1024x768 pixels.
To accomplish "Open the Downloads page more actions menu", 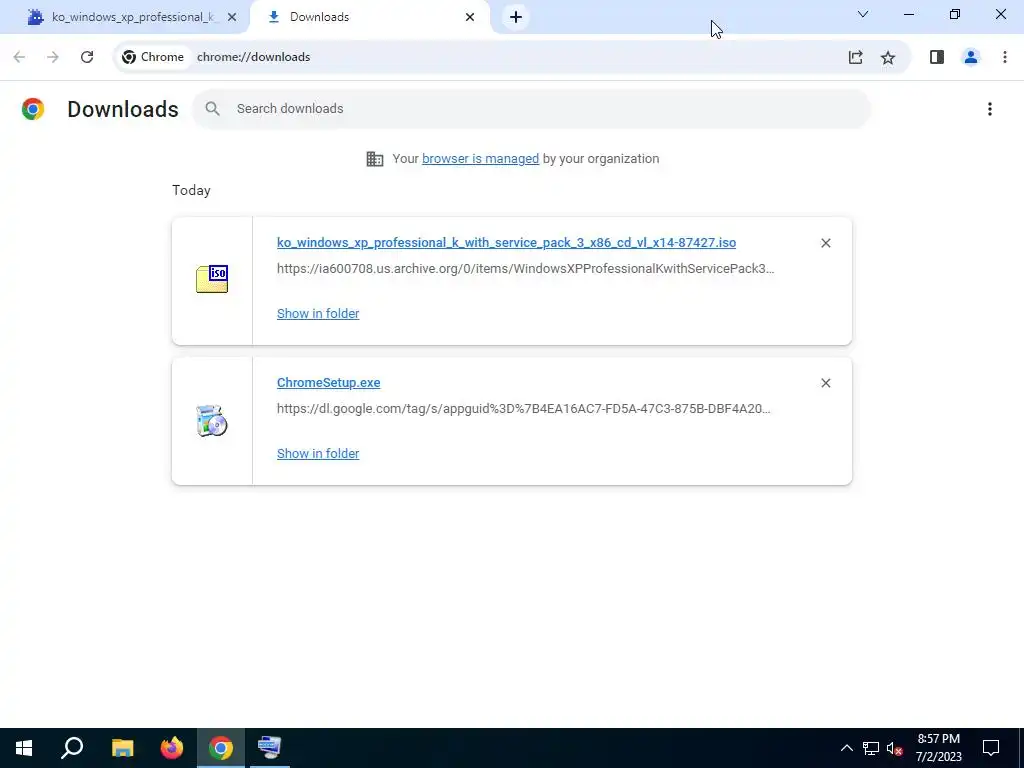I will (x=990, y=109).
